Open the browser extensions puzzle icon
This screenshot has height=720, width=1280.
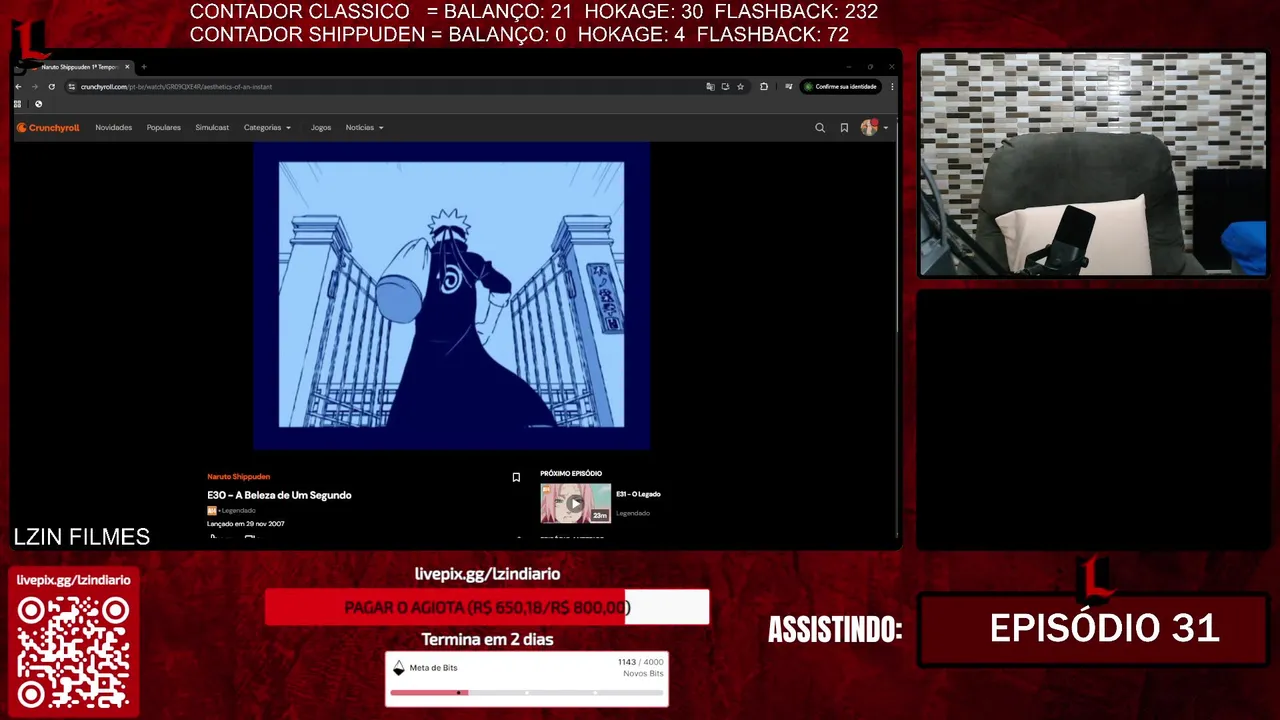(764, 87)
